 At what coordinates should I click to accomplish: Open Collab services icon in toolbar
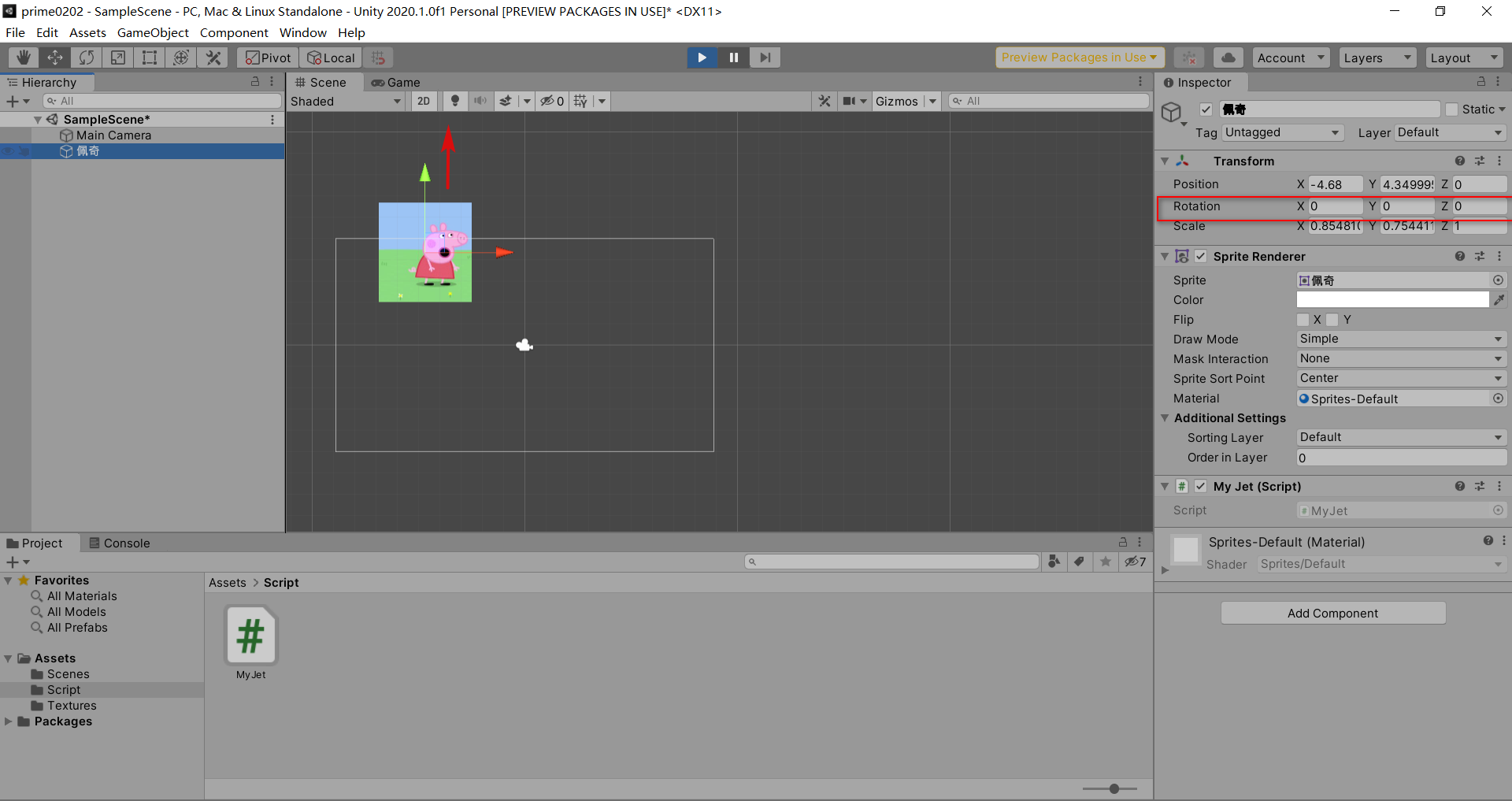coord(1189,57)
